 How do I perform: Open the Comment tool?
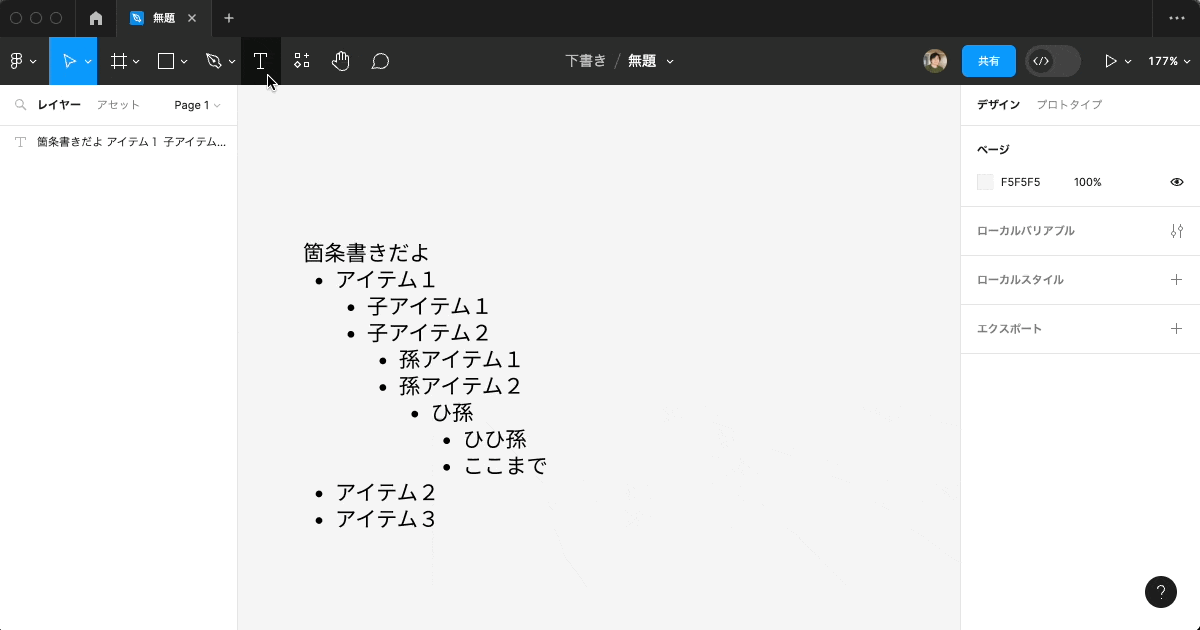pyautogui.click(x=379, y=61)
